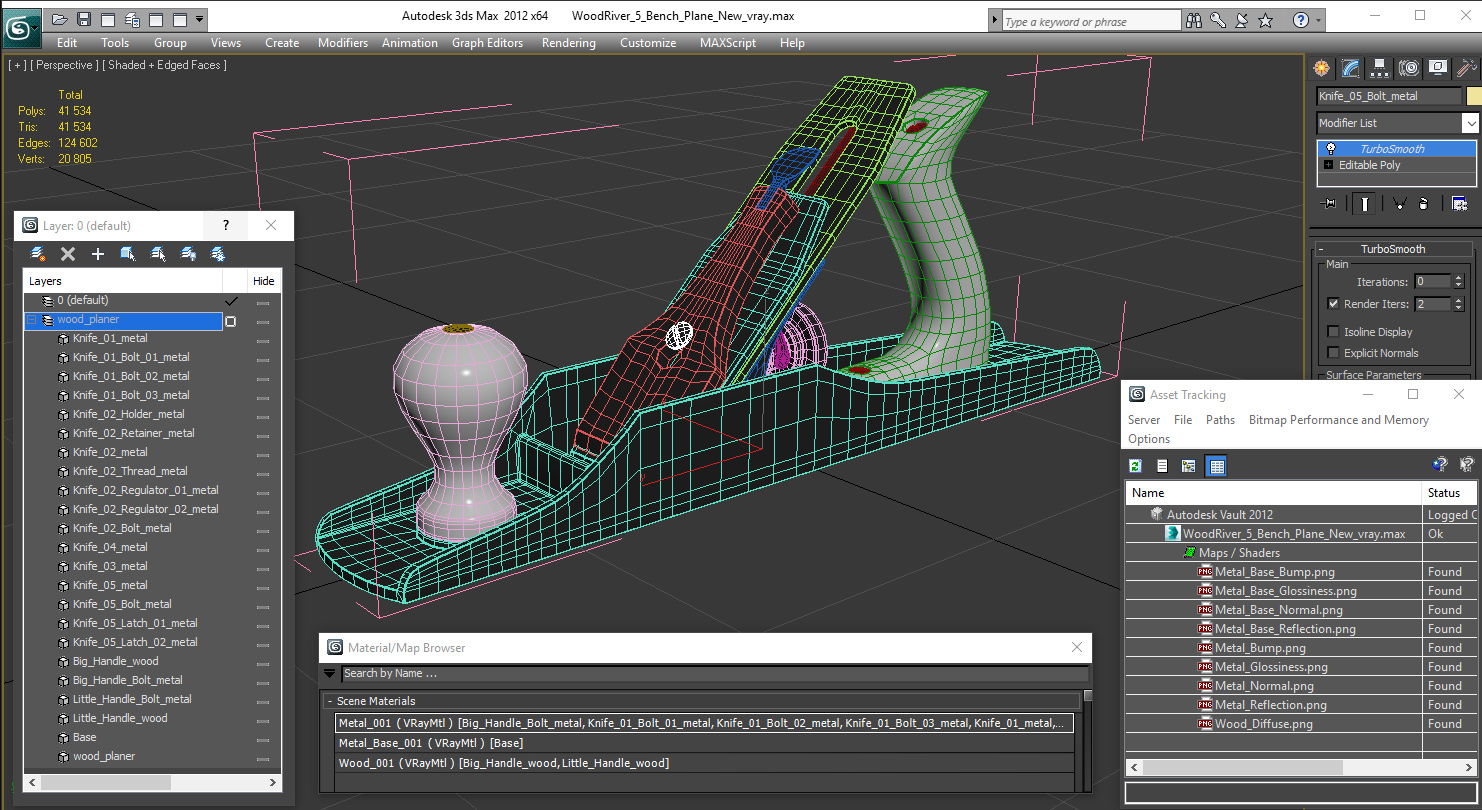
Task: Open Favorites star icon in title bar
Action: (1266, 20)
